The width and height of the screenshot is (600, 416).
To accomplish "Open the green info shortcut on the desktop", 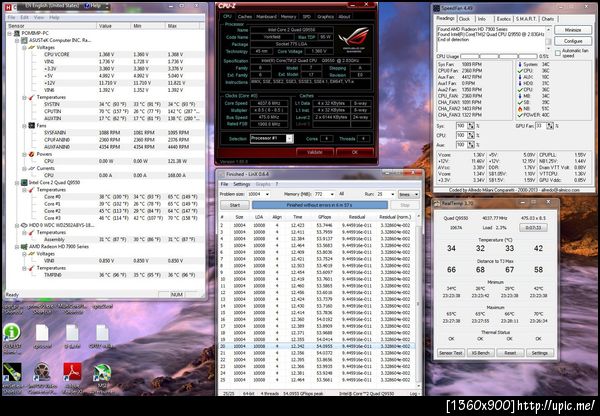I will click(x=12, y=332).
